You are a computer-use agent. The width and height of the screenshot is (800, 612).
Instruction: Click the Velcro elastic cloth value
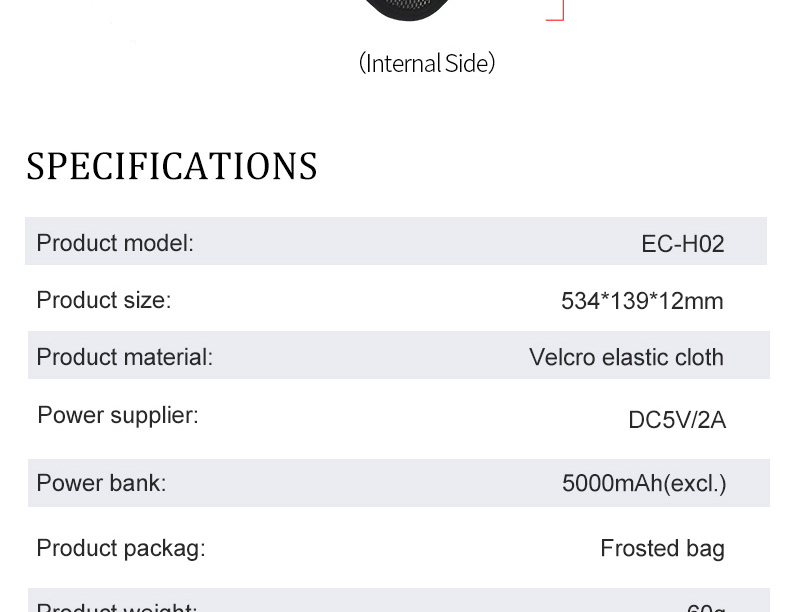[627, 357]
